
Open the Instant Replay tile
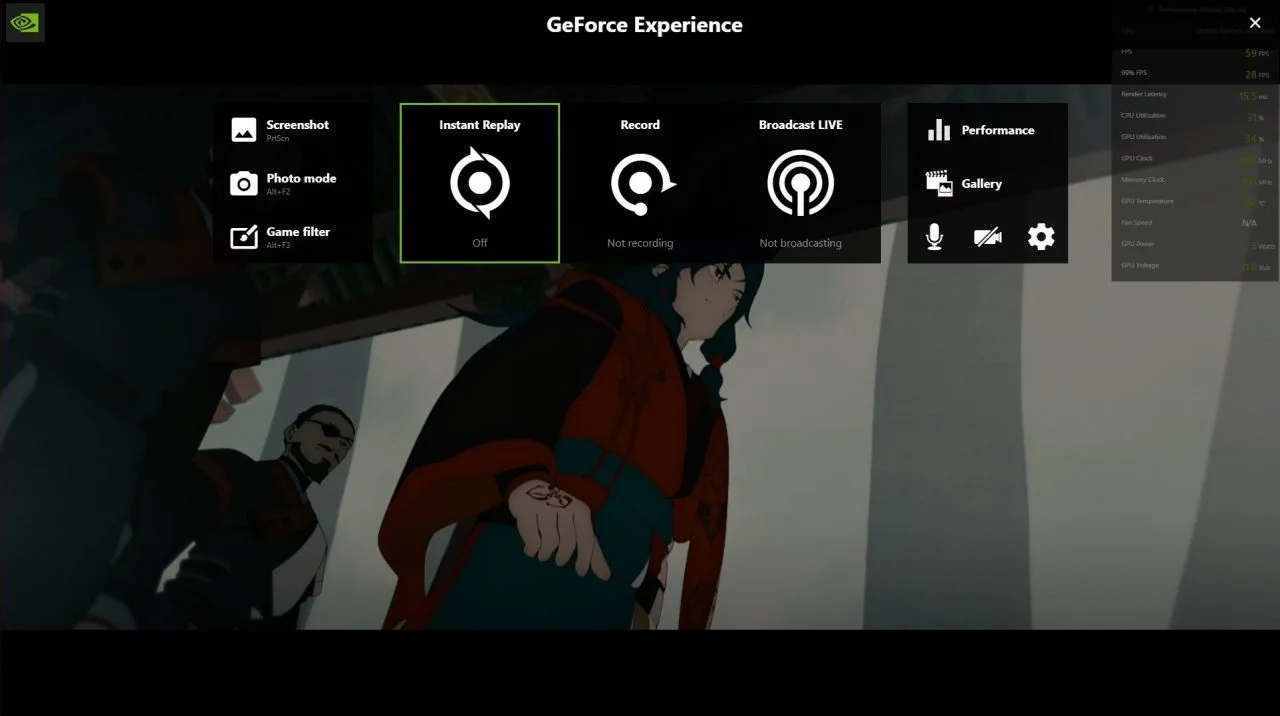[x=480, y=183]
